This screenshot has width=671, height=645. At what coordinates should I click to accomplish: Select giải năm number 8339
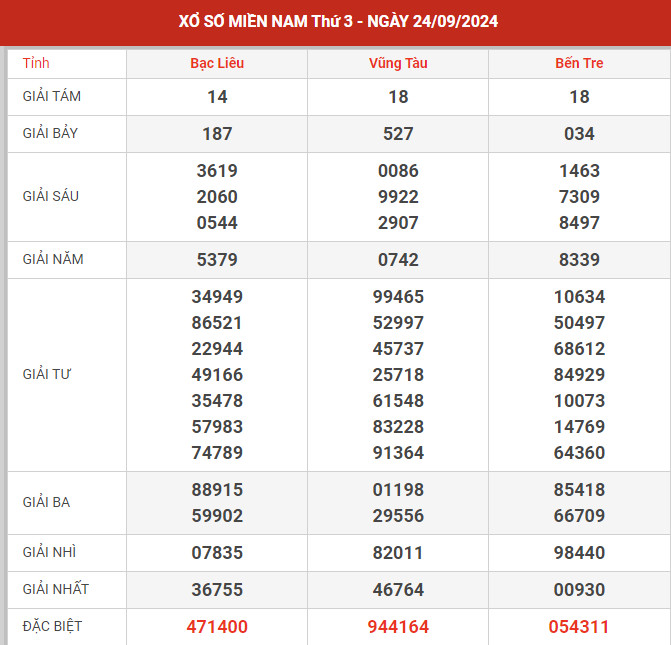point(579,259)
